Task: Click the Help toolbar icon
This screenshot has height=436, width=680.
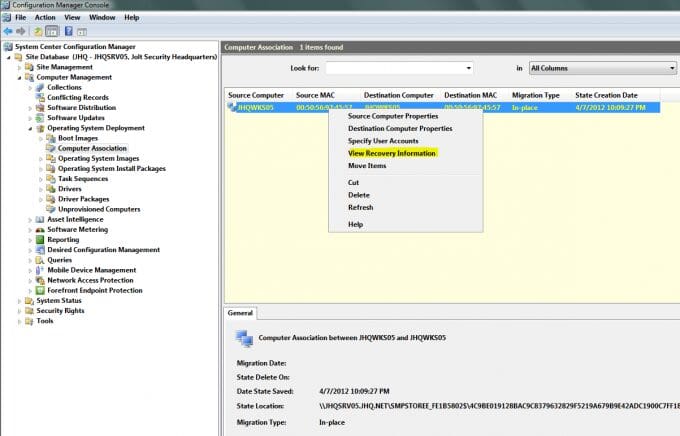Action: pos(68,31)
